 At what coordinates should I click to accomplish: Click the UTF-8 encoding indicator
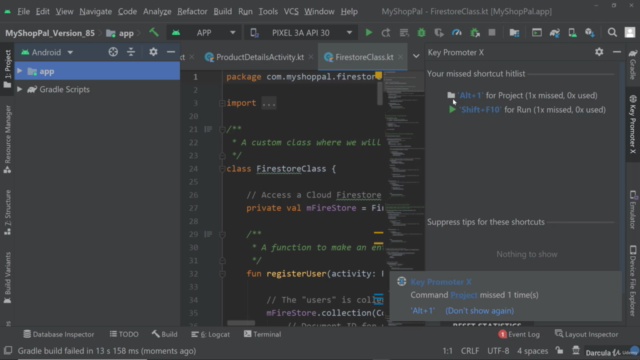(498, 351)
